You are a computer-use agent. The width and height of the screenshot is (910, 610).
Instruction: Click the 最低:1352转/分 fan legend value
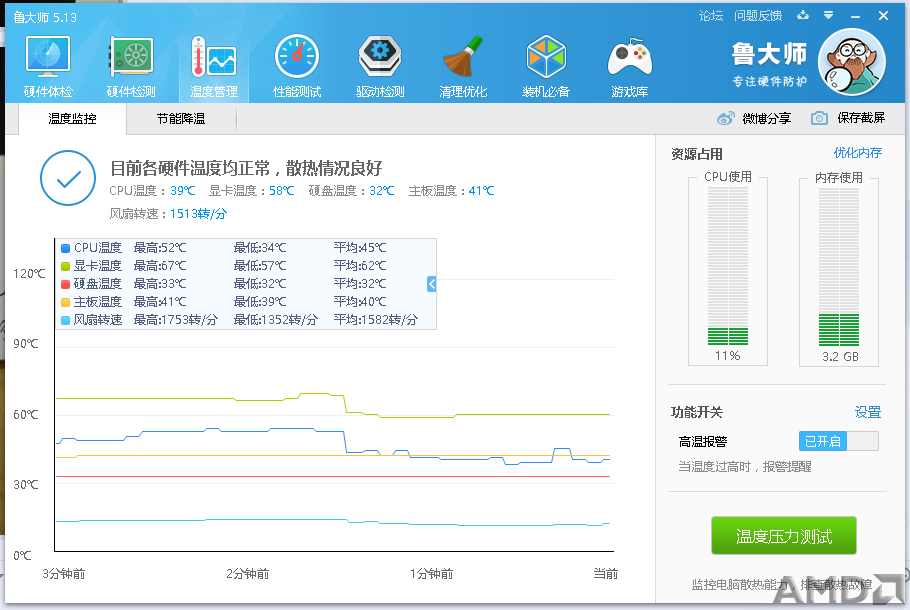click(x=276, y=320)
